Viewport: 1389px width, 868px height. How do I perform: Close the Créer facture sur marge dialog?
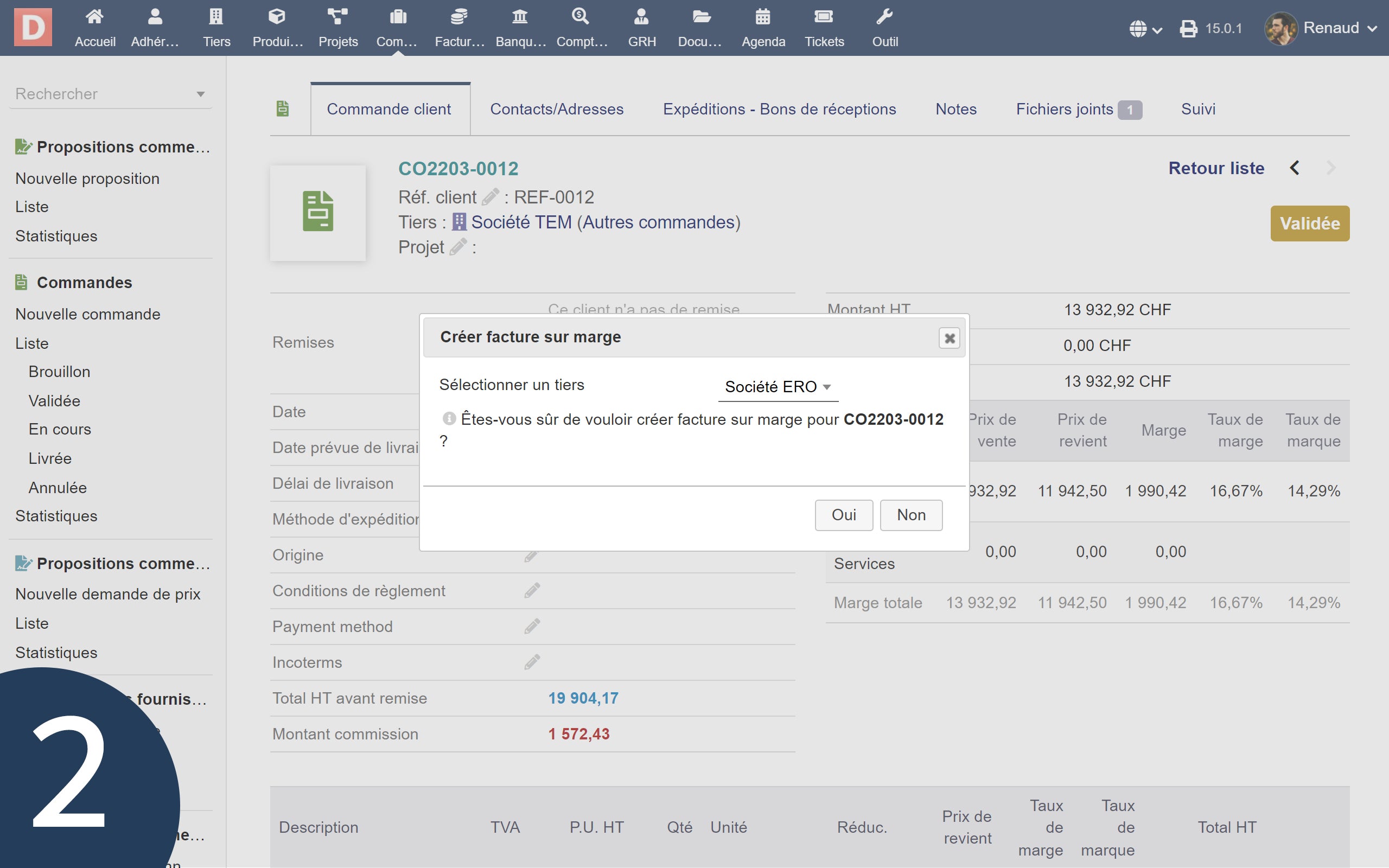[x=950, y=338]
